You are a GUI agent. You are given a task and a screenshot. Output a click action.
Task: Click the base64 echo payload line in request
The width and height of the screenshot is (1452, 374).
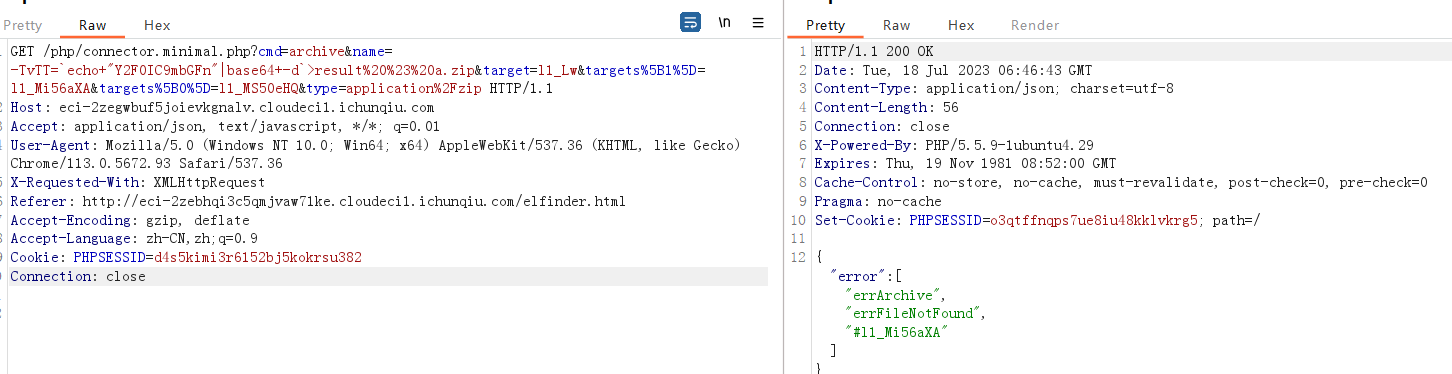pos(358,70)
